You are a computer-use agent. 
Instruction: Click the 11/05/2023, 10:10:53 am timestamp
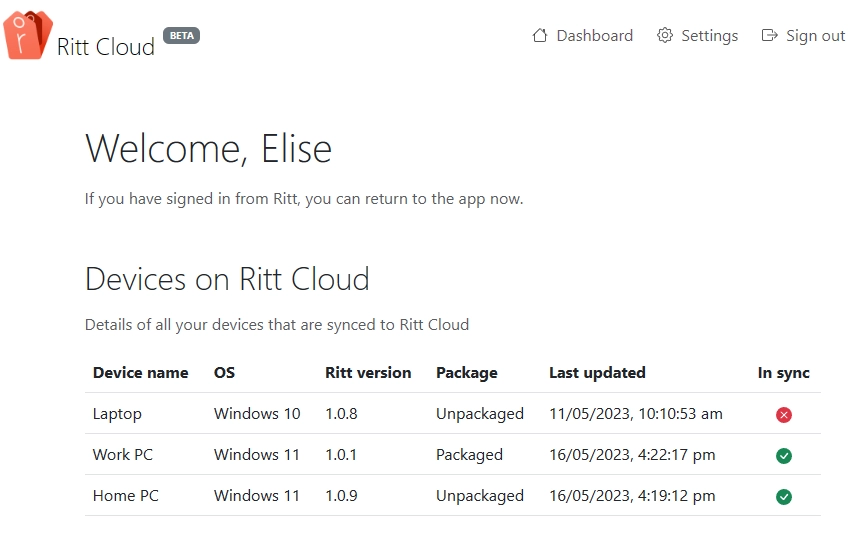coord(636,414)
